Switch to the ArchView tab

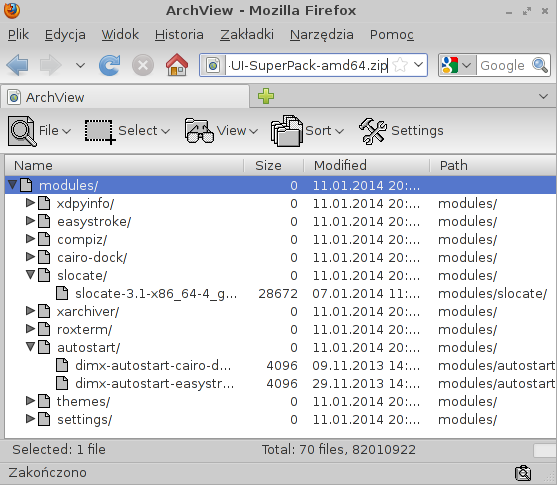pos(125,97)
